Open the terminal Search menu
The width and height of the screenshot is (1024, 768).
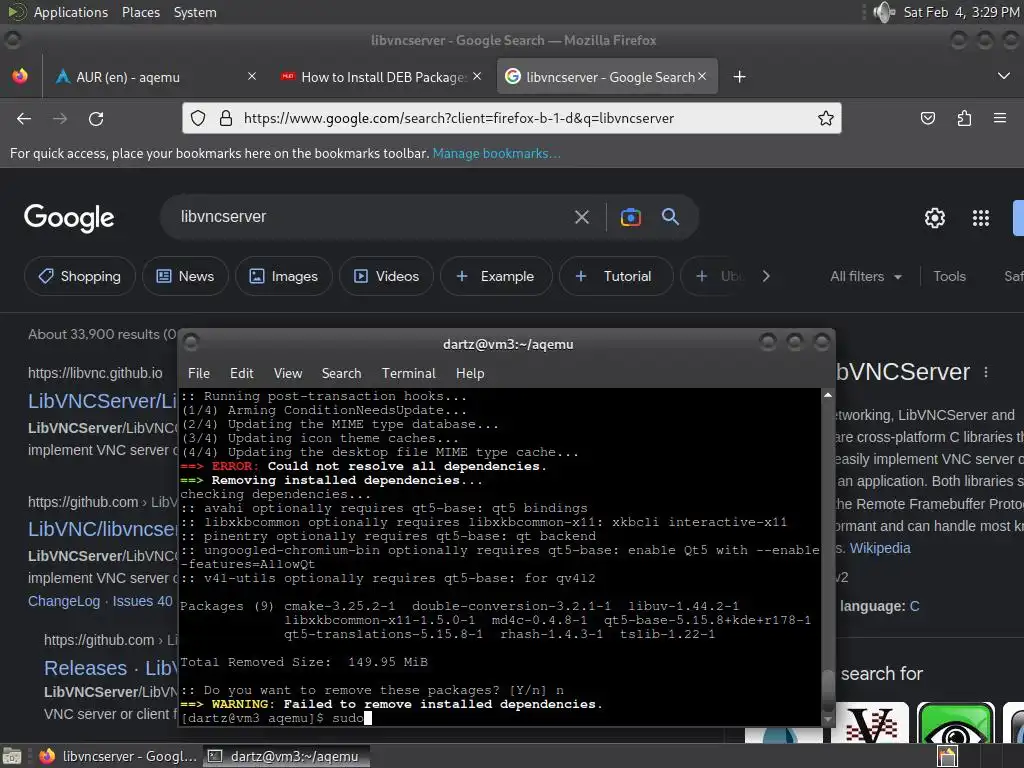pos(342,374)
